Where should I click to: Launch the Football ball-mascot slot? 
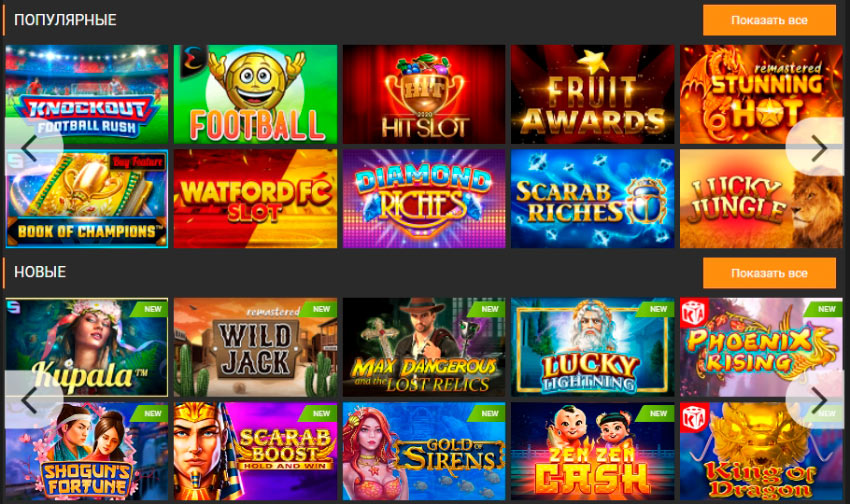[255, 94]
